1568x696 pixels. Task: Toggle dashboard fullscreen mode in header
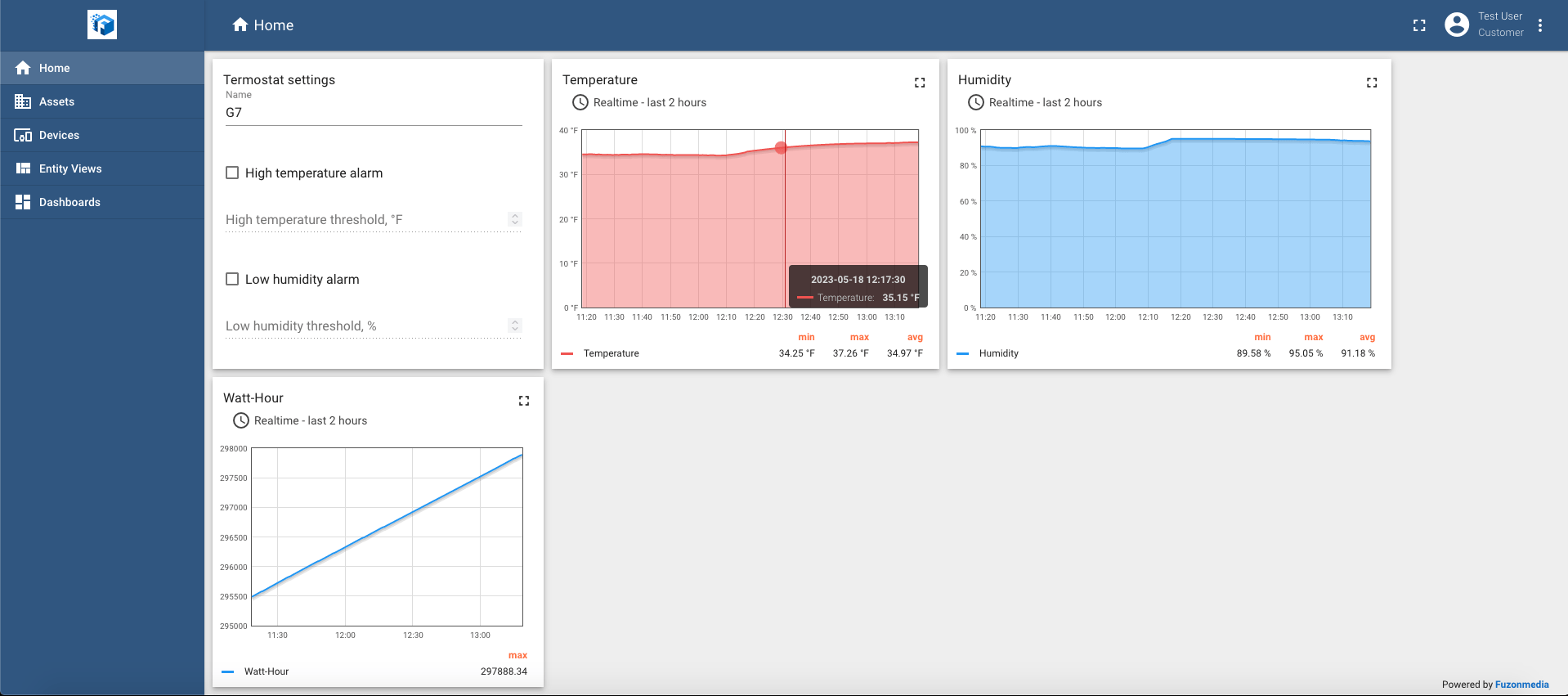tap(1419, 25)
